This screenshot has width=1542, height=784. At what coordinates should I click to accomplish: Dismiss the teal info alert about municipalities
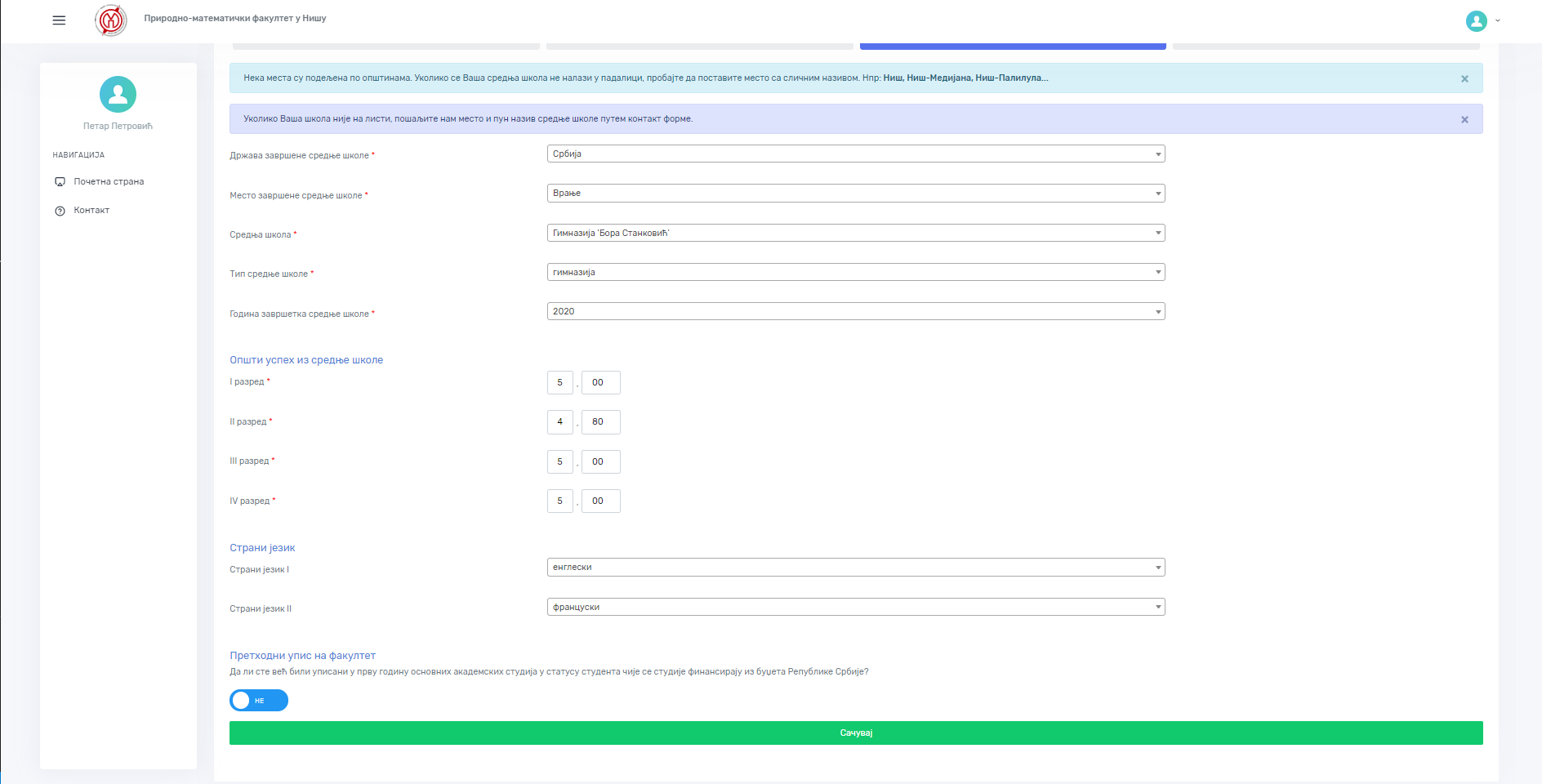(1464, 79)
